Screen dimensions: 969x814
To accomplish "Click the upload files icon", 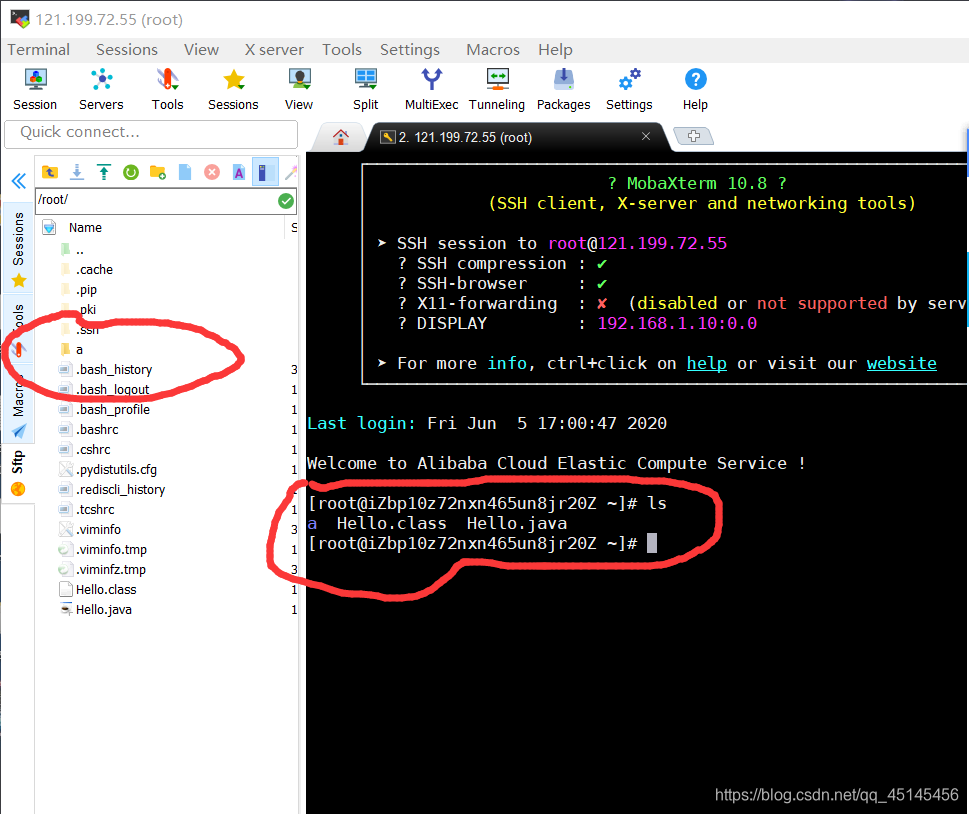I will 104,172.
